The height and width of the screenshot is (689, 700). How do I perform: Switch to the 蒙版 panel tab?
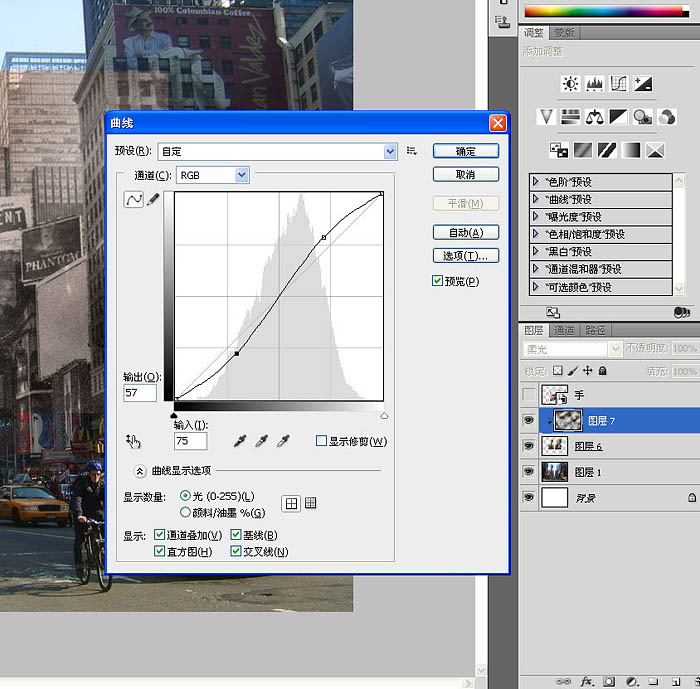click(565, 33)
